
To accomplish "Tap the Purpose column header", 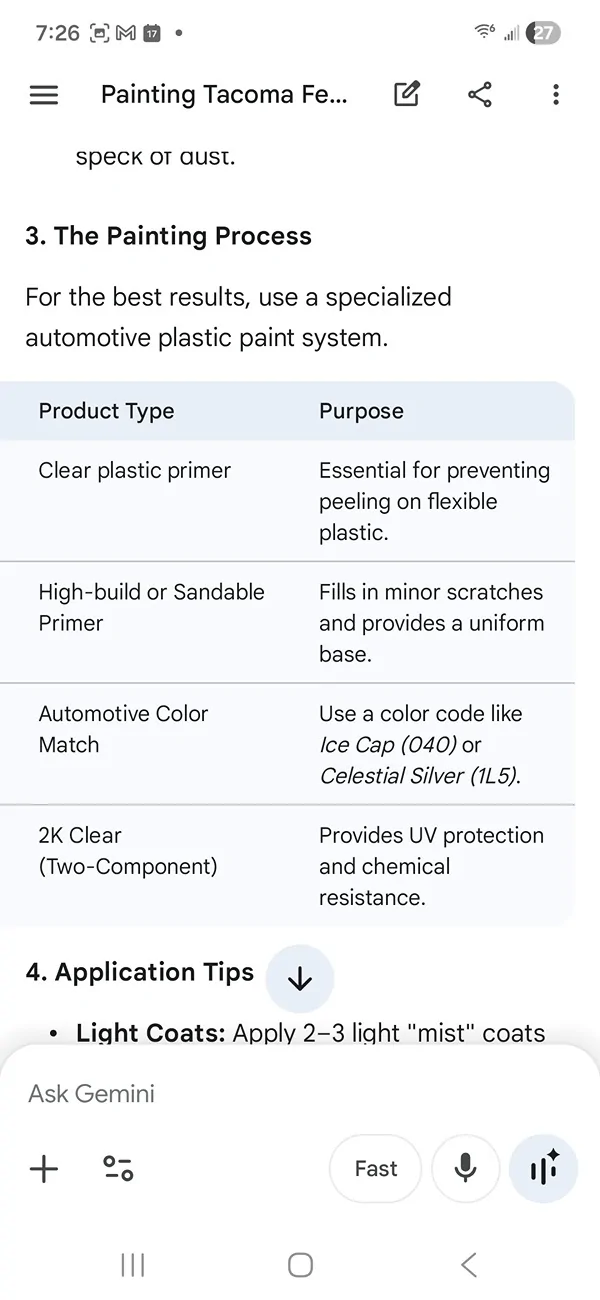I will pos(361,411).
